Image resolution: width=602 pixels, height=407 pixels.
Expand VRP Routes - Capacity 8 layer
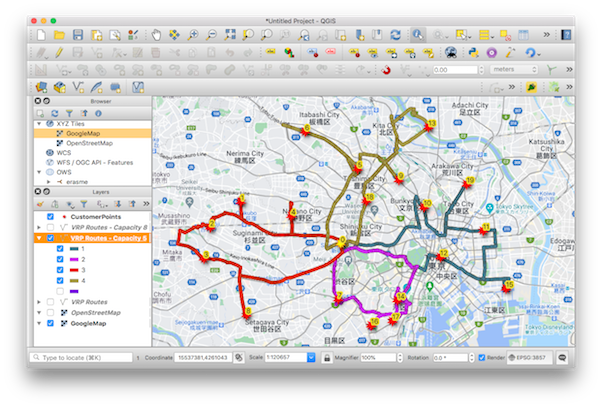pyautogui.click(x=39, y=227)
